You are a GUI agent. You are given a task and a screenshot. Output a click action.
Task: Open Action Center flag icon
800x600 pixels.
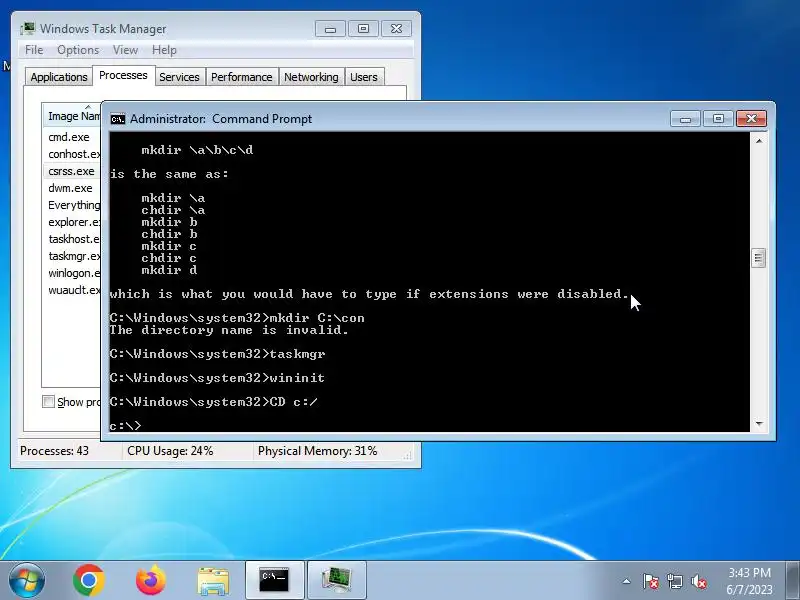650,581
